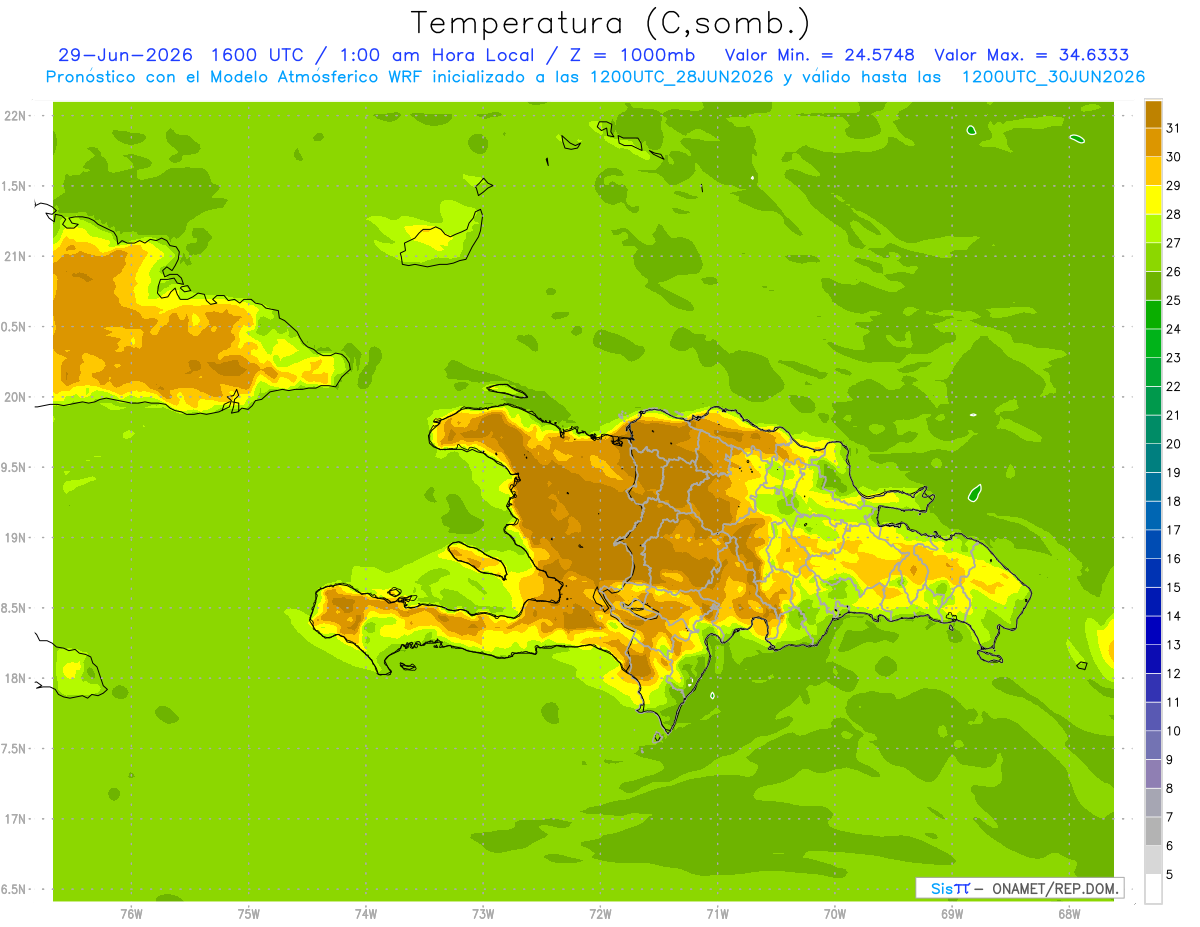Click the green legend swatch between 24 and 25
The image size is (1200, 927).
(x=1153, y=315)
